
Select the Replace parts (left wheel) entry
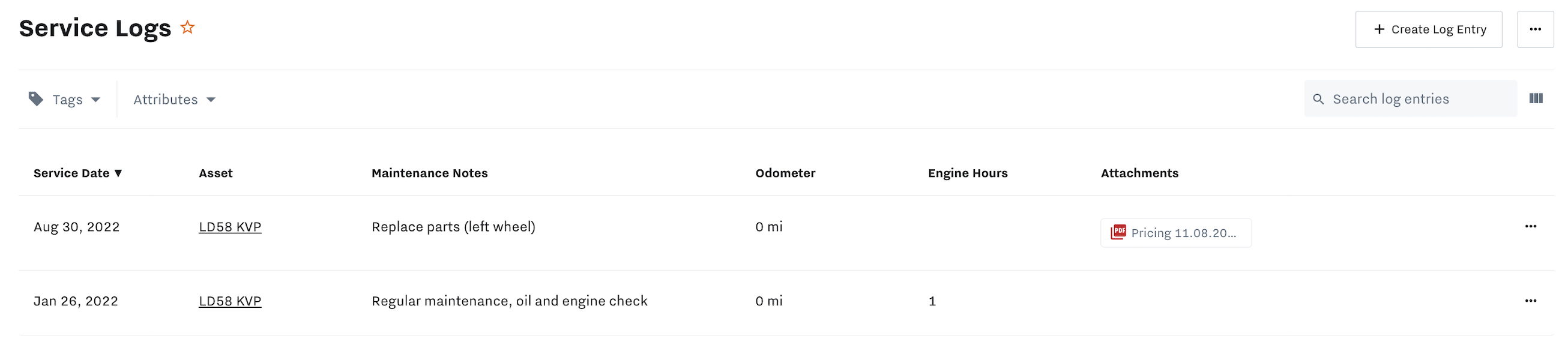[453, 227]
